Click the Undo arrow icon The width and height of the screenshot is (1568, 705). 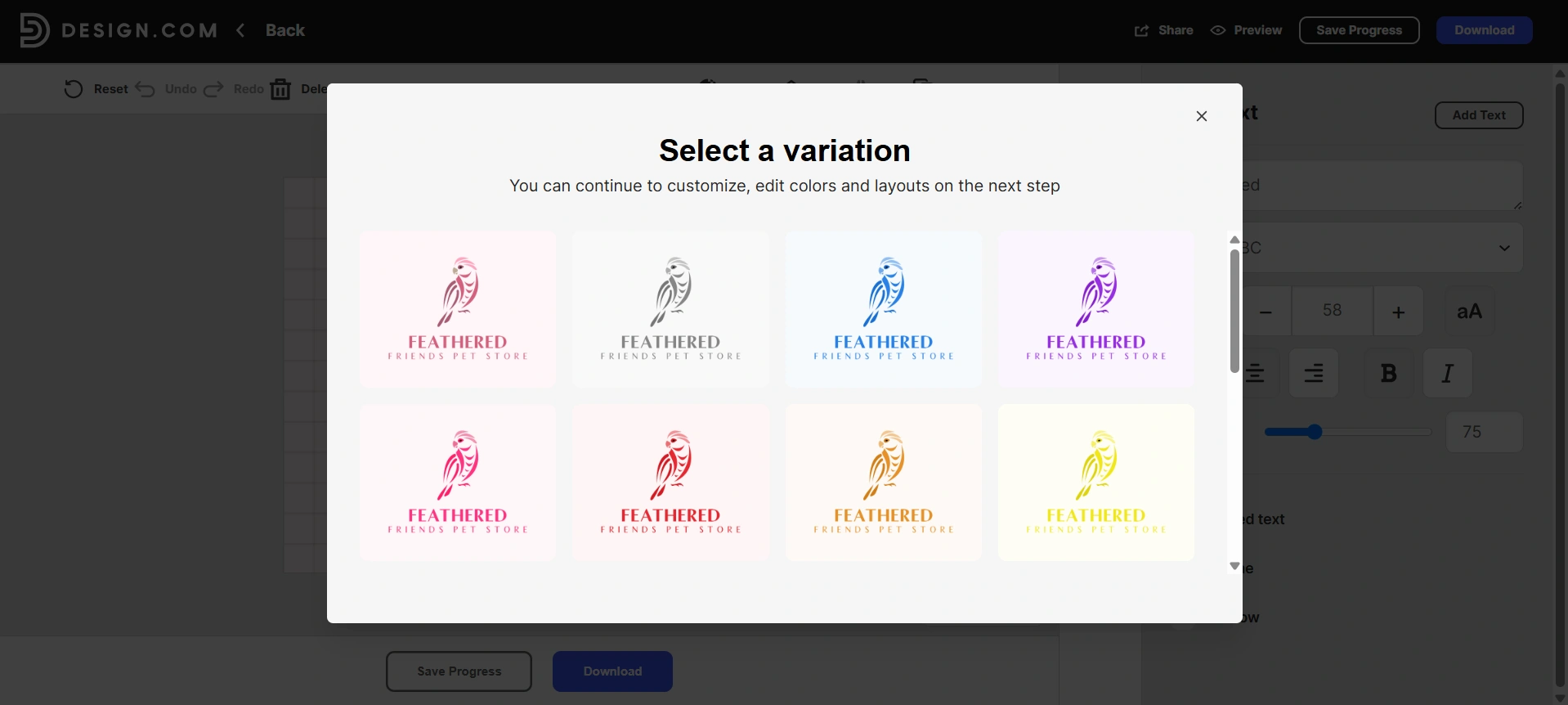146,89
